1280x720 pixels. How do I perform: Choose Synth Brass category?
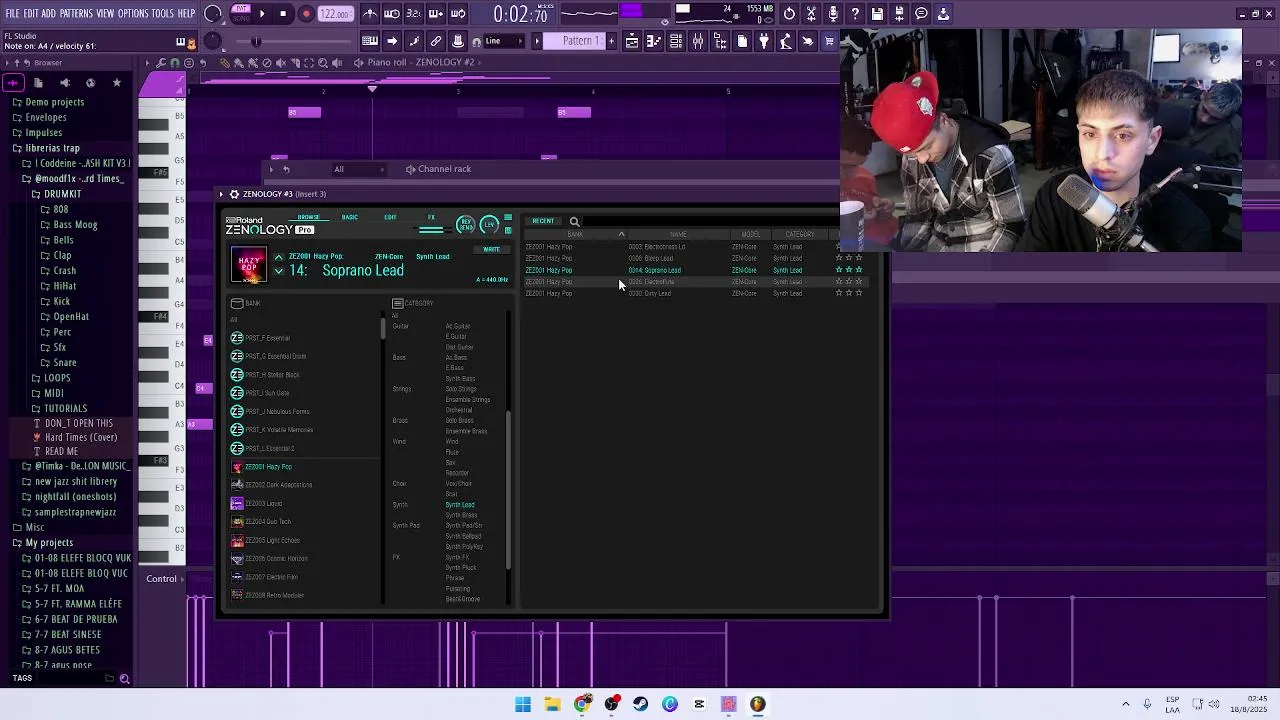tap(461, 515)
